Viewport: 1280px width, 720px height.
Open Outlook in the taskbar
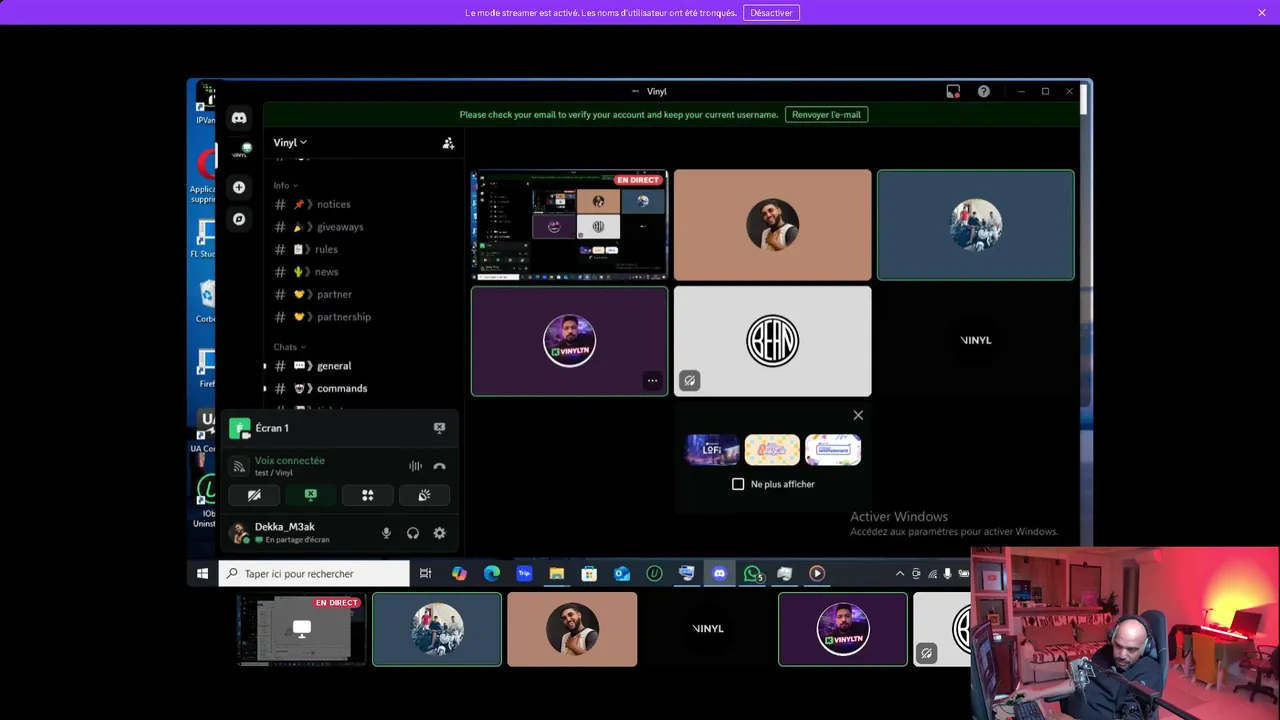click(x=622, y=573)
